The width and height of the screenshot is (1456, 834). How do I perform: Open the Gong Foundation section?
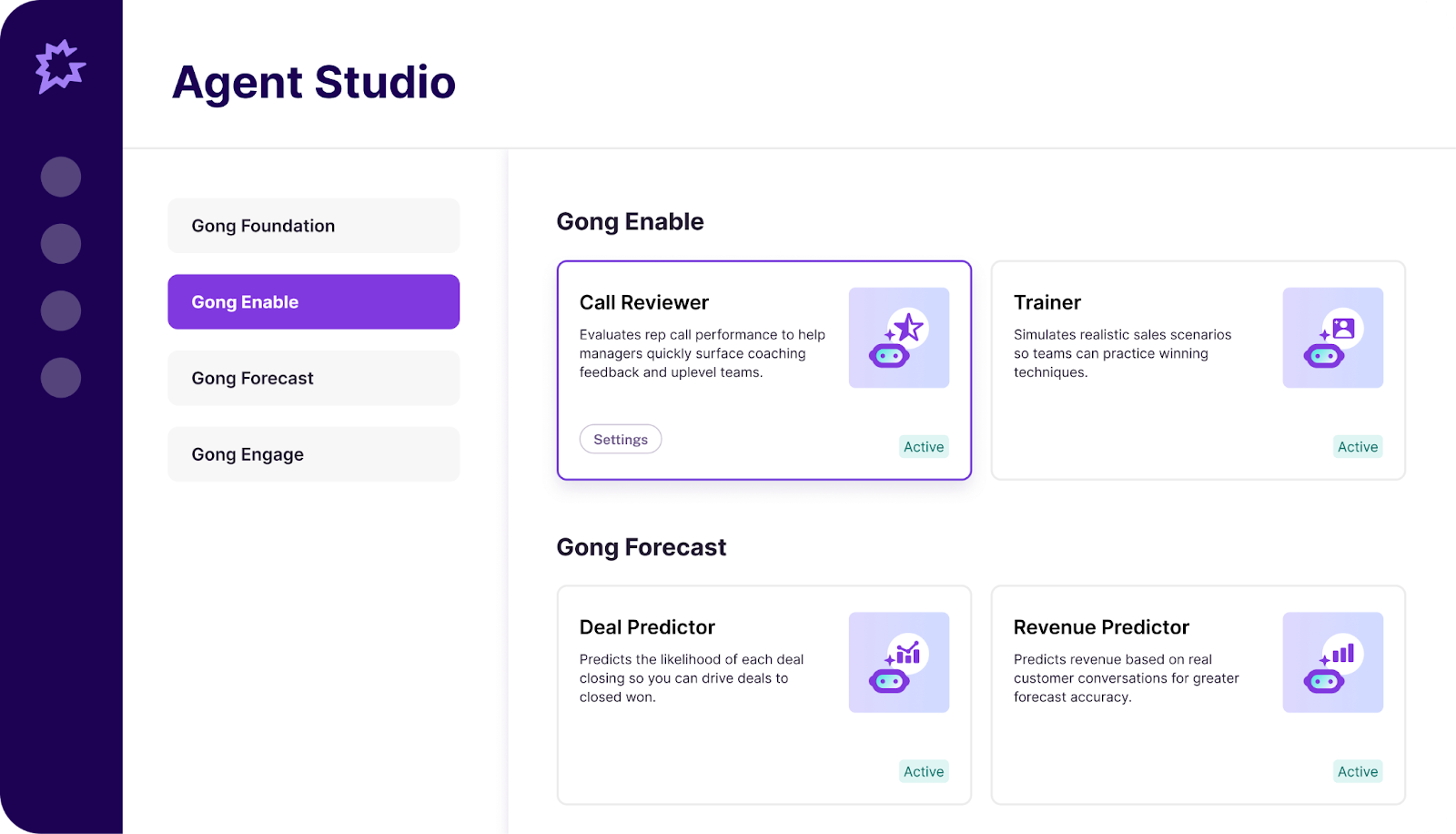[313, 225]
